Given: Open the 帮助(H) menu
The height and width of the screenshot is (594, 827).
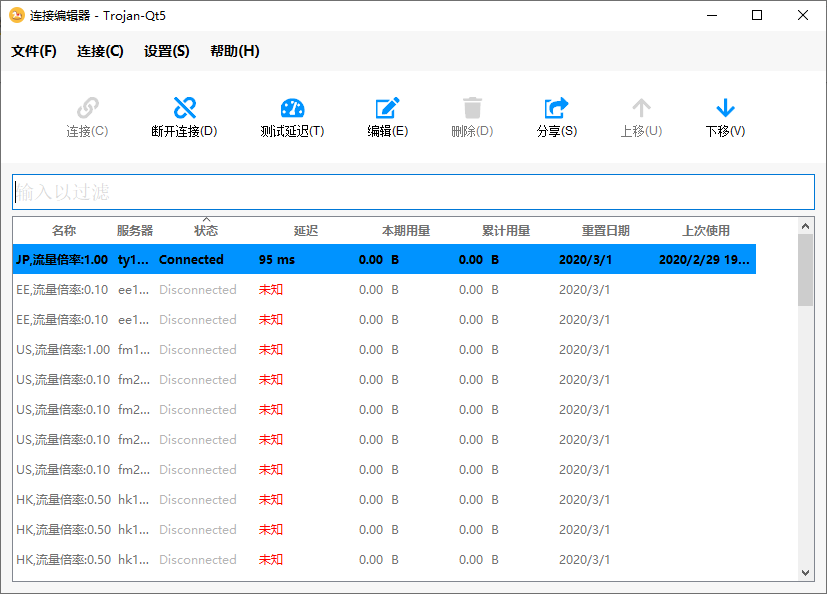Looking at the screenshot, I should click(234, 50).
